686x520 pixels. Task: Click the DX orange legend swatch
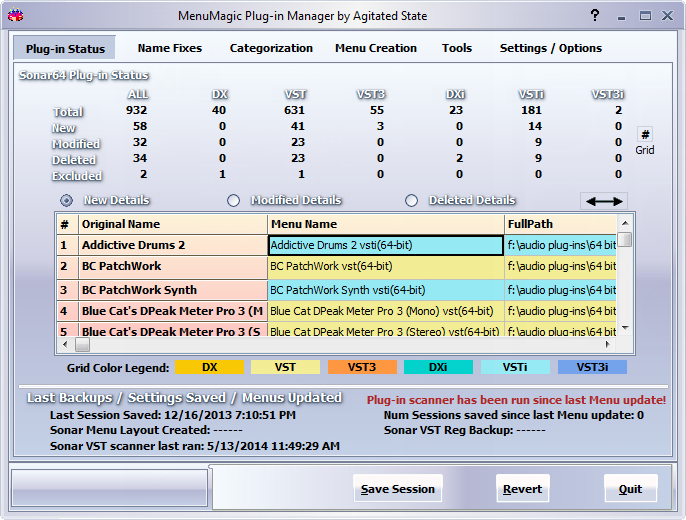click(x=210, y=367)
